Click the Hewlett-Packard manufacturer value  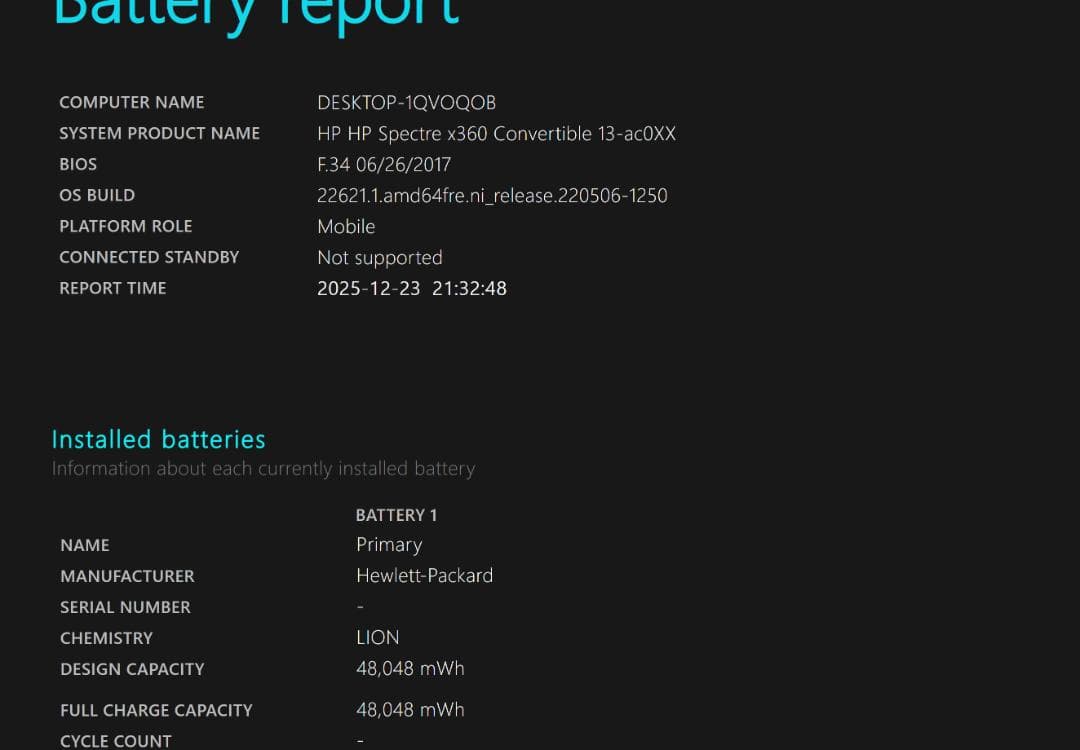point(424,575)
